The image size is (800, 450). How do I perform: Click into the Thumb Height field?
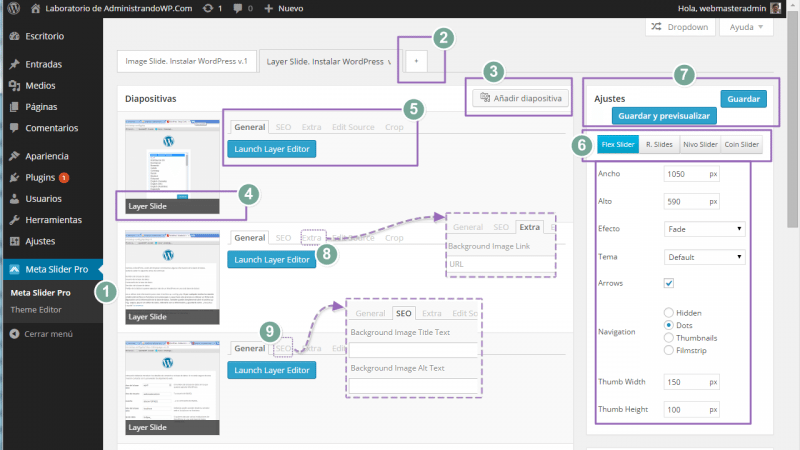pos(691,409)
